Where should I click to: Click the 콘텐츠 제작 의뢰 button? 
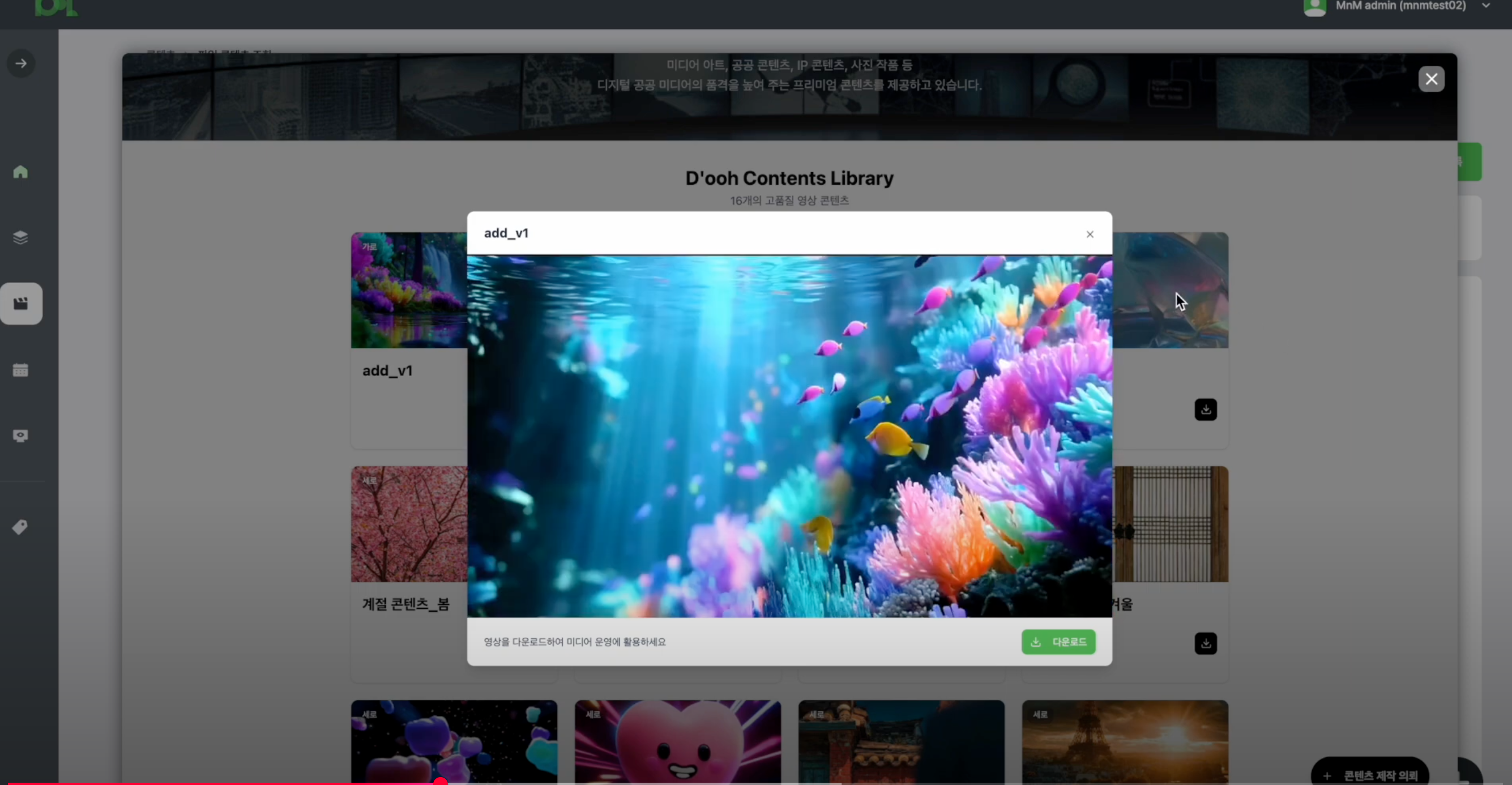[1370, 775]
